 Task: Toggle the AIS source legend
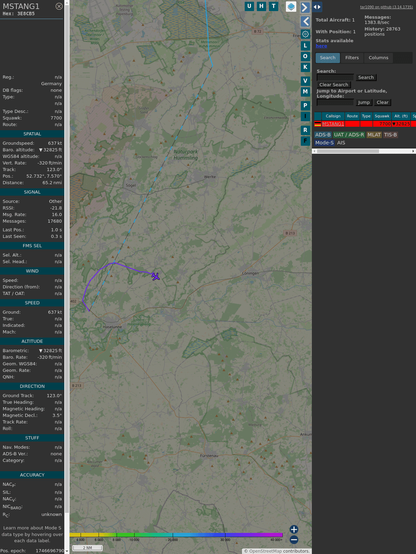tap(341, 143)
